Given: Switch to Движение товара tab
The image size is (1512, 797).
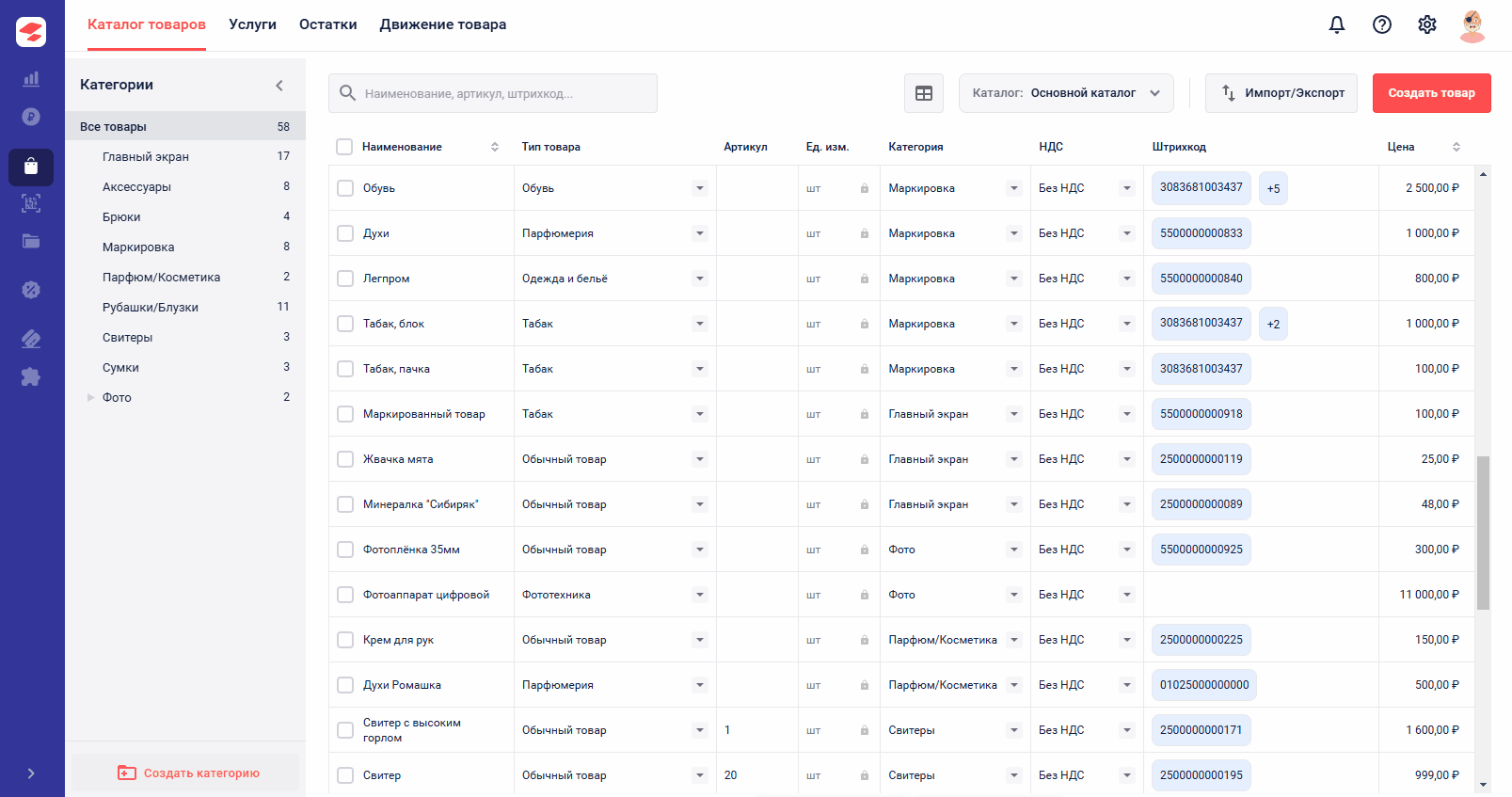Looking at the screenshot, I should pos(443,24).
